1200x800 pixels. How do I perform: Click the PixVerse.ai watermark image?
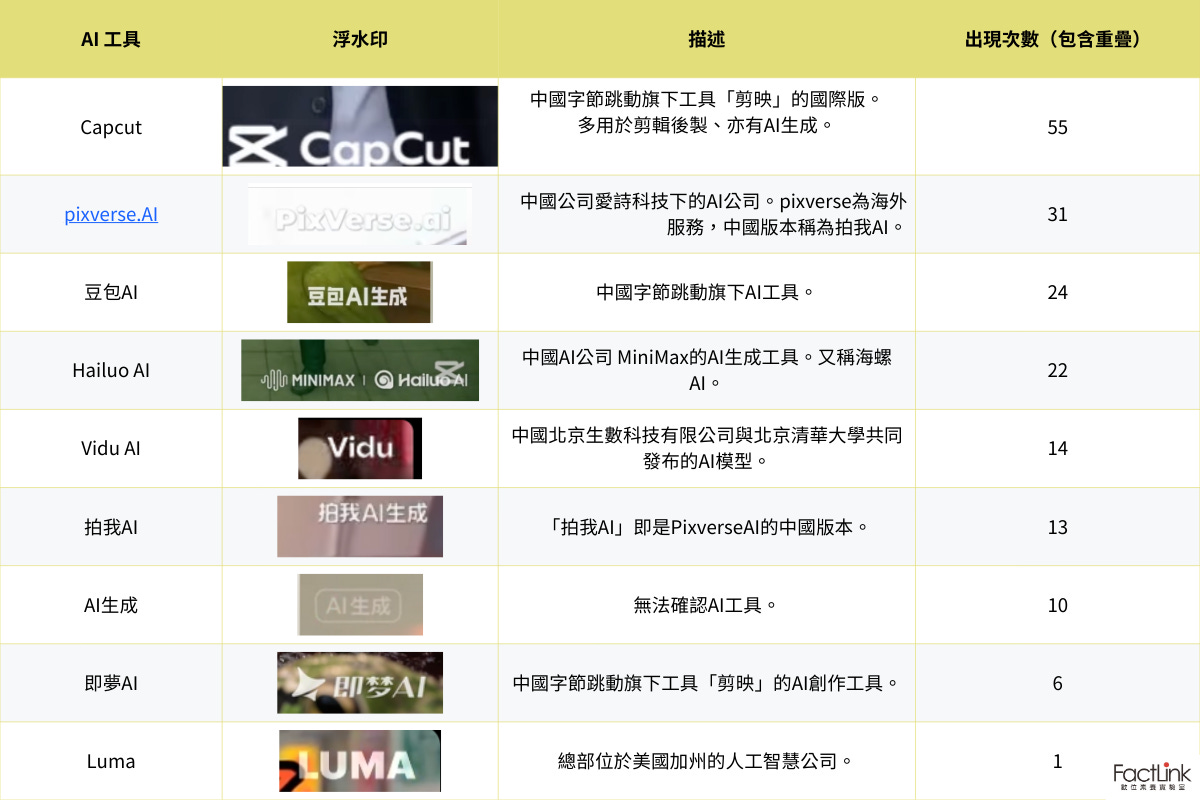[x=360, y=215]
